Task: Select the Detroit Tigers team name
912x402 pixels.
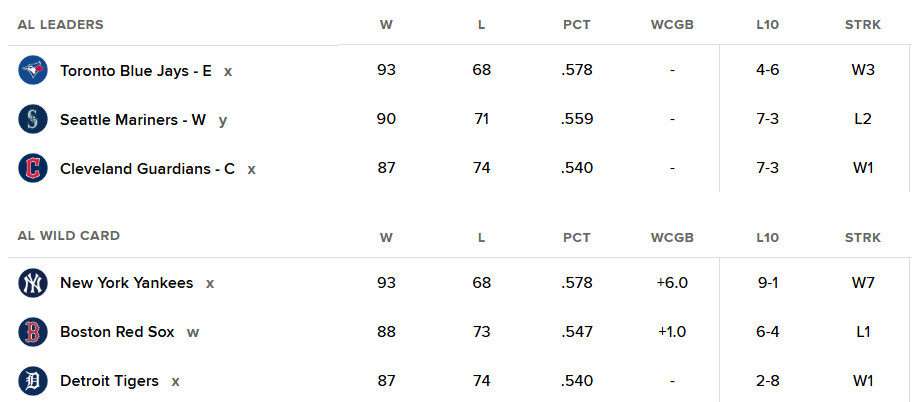Action: (109, 381)
